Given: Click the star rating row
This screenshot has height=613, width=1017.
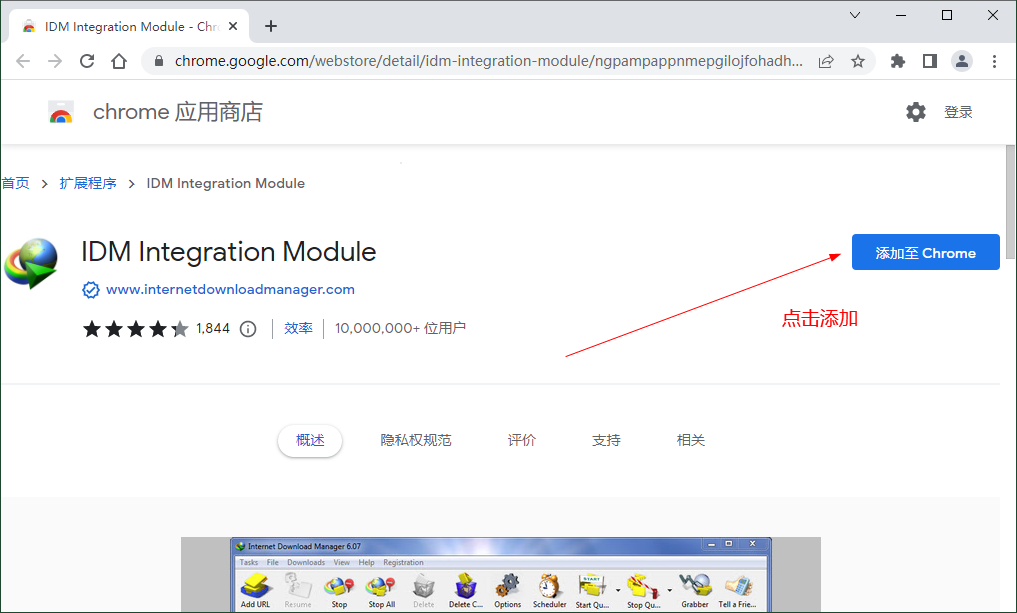Looking at the screenshot, I should pos(136,329).
